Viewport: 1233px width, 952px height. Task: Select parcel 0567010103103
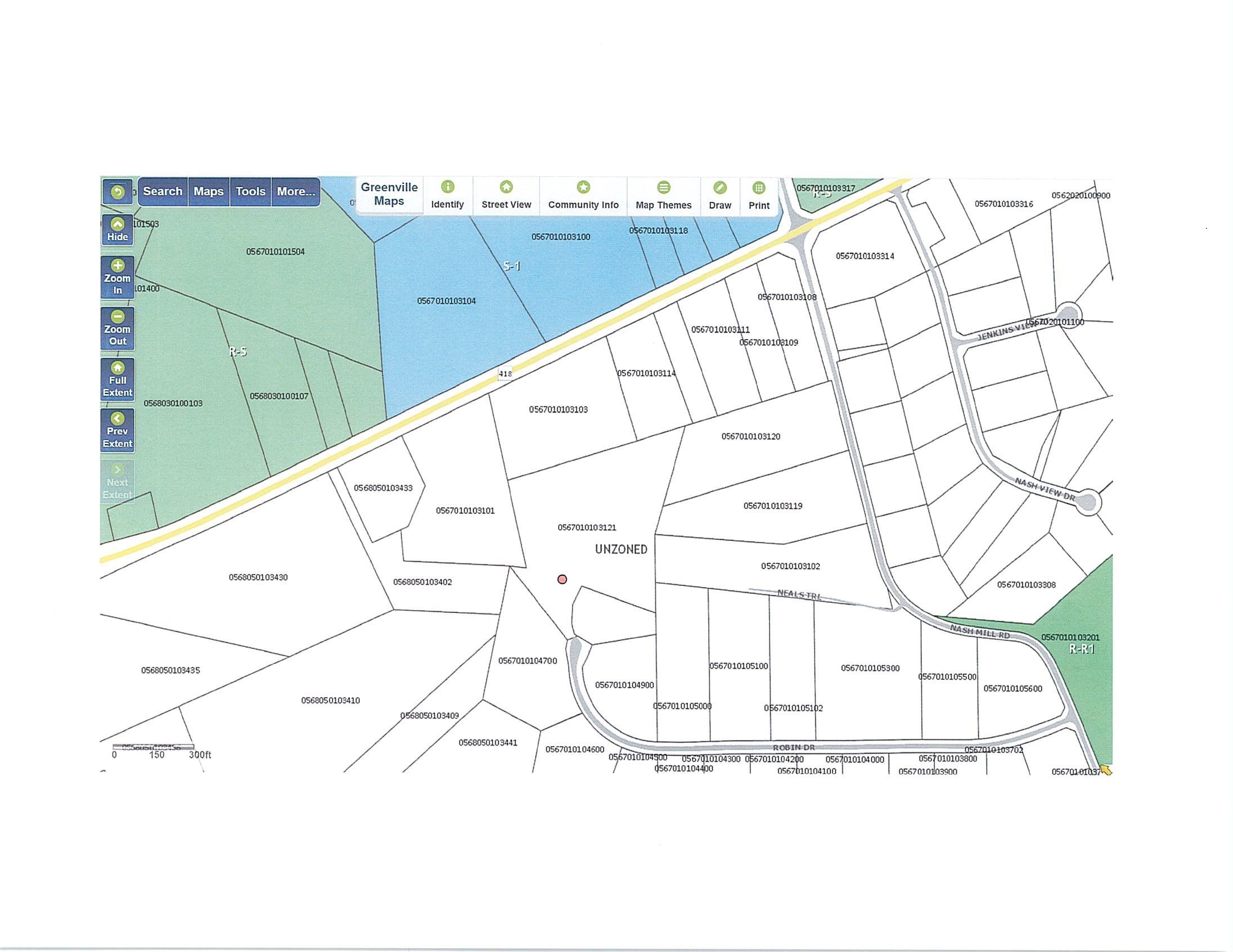click(559, 410)
